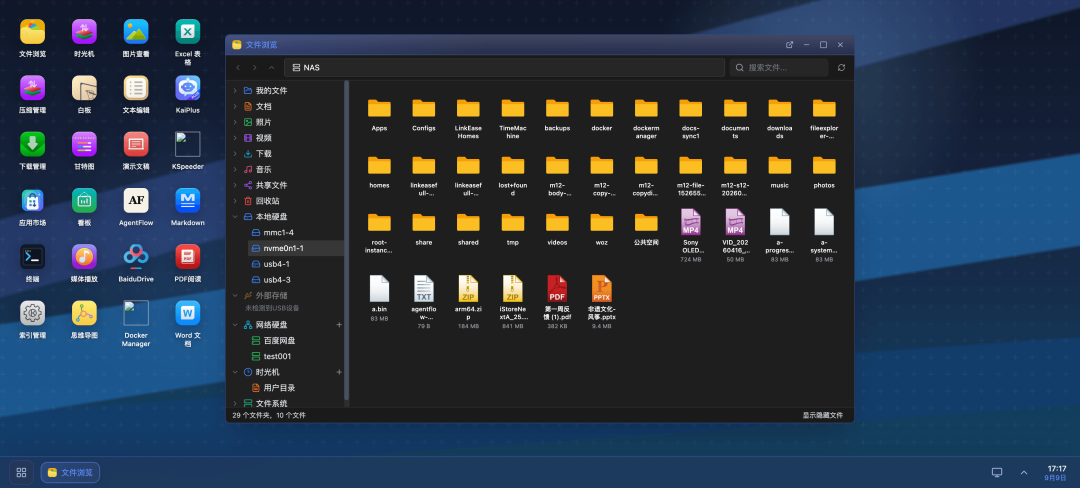Collapse the 网络硬盘 tree section
This screenshot has height=488, width=1080.
(235, 325)
